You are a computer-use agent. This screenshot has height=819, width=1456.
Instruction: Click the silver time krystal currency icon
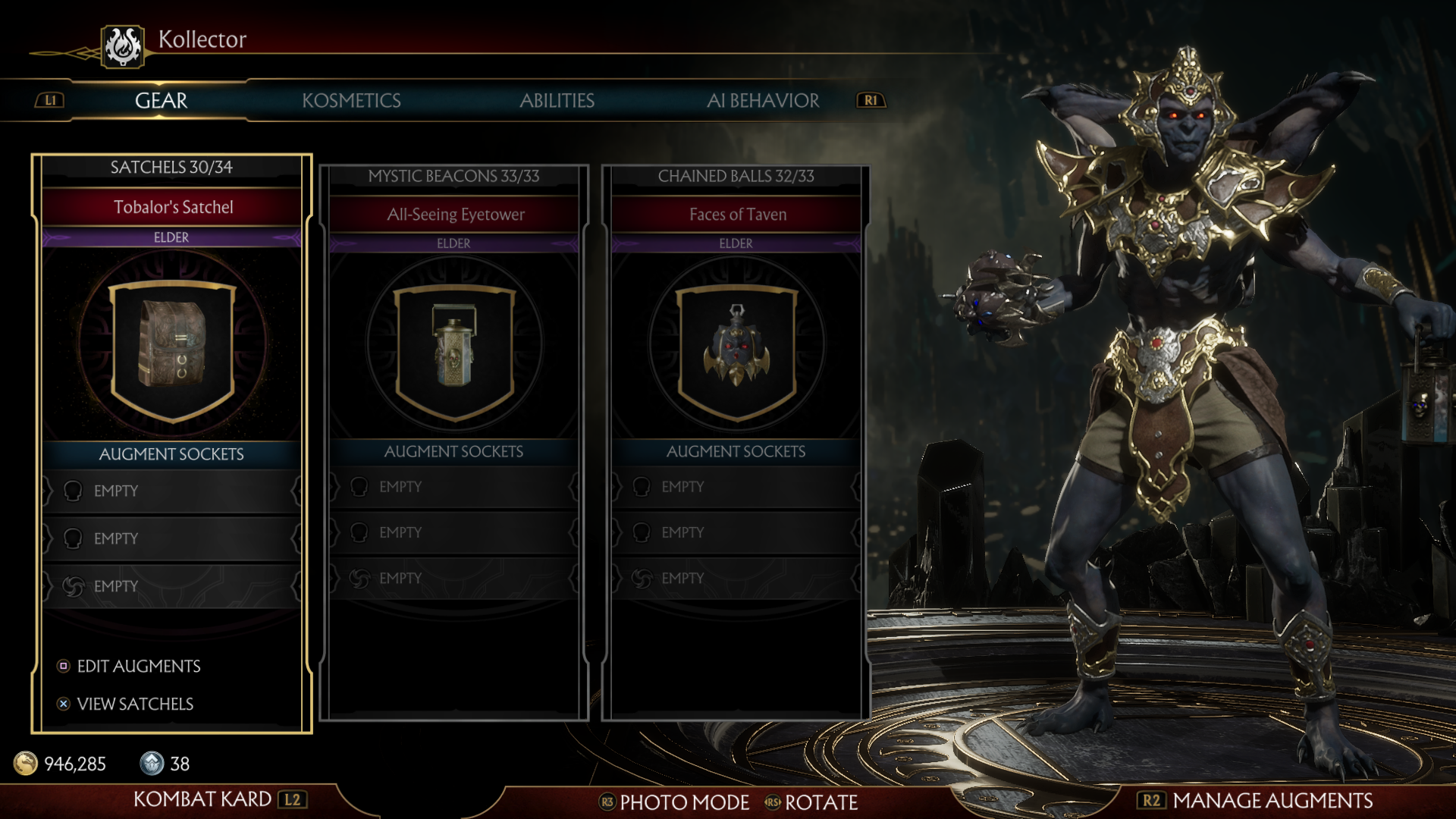click(152, 763)
